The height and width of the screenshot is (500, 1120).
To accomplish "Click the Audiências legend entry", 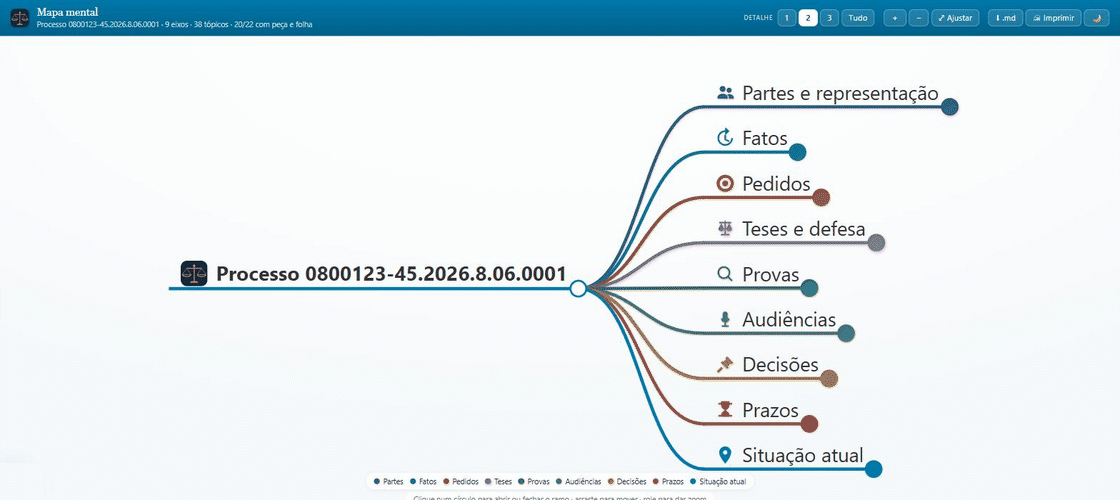I will [578, 482].
